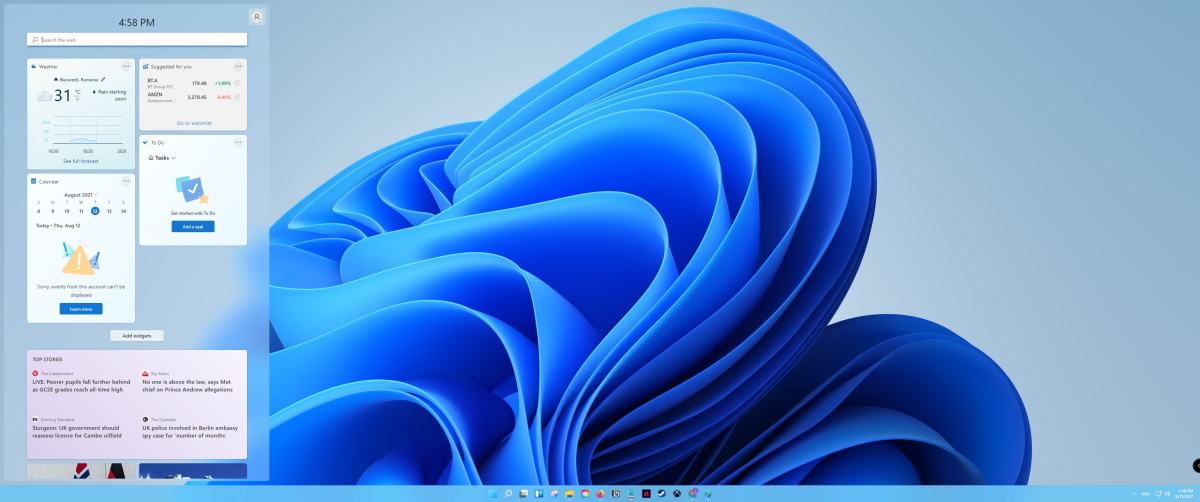The image size is (1200, 502).
Task: Click the Learn more button in Calendar
Action: click(x=81, y=309)
